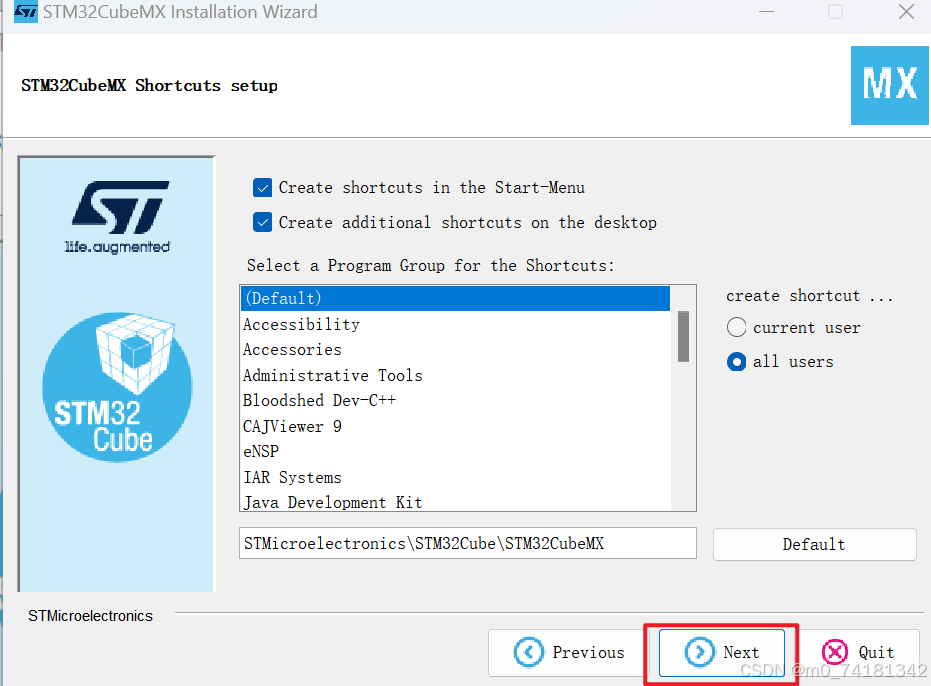931x686 pixels.
Task: Select (Default) in program group list
Action: click(455, 298)
